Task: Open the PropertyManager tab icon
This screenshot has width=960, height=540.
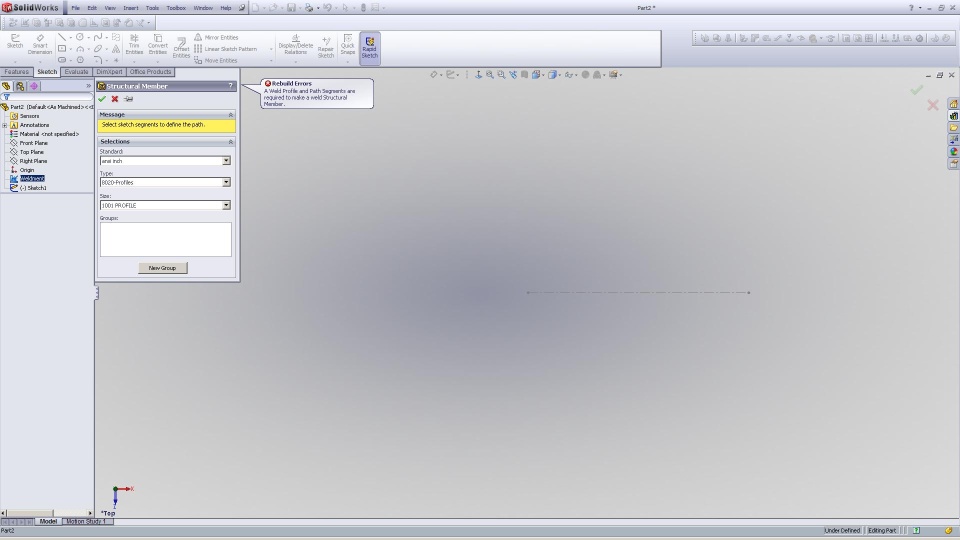Action: [x=20, y=86]
